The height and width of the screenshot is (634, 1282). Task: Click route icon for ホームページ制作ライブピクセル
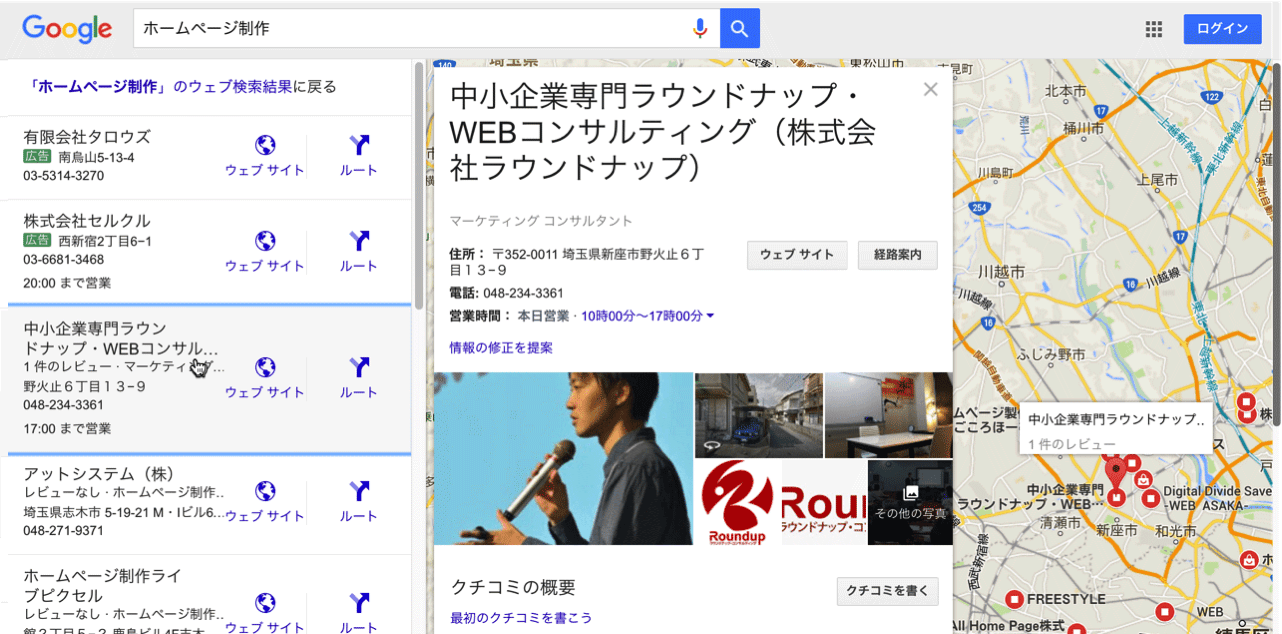tap(359, 603)
